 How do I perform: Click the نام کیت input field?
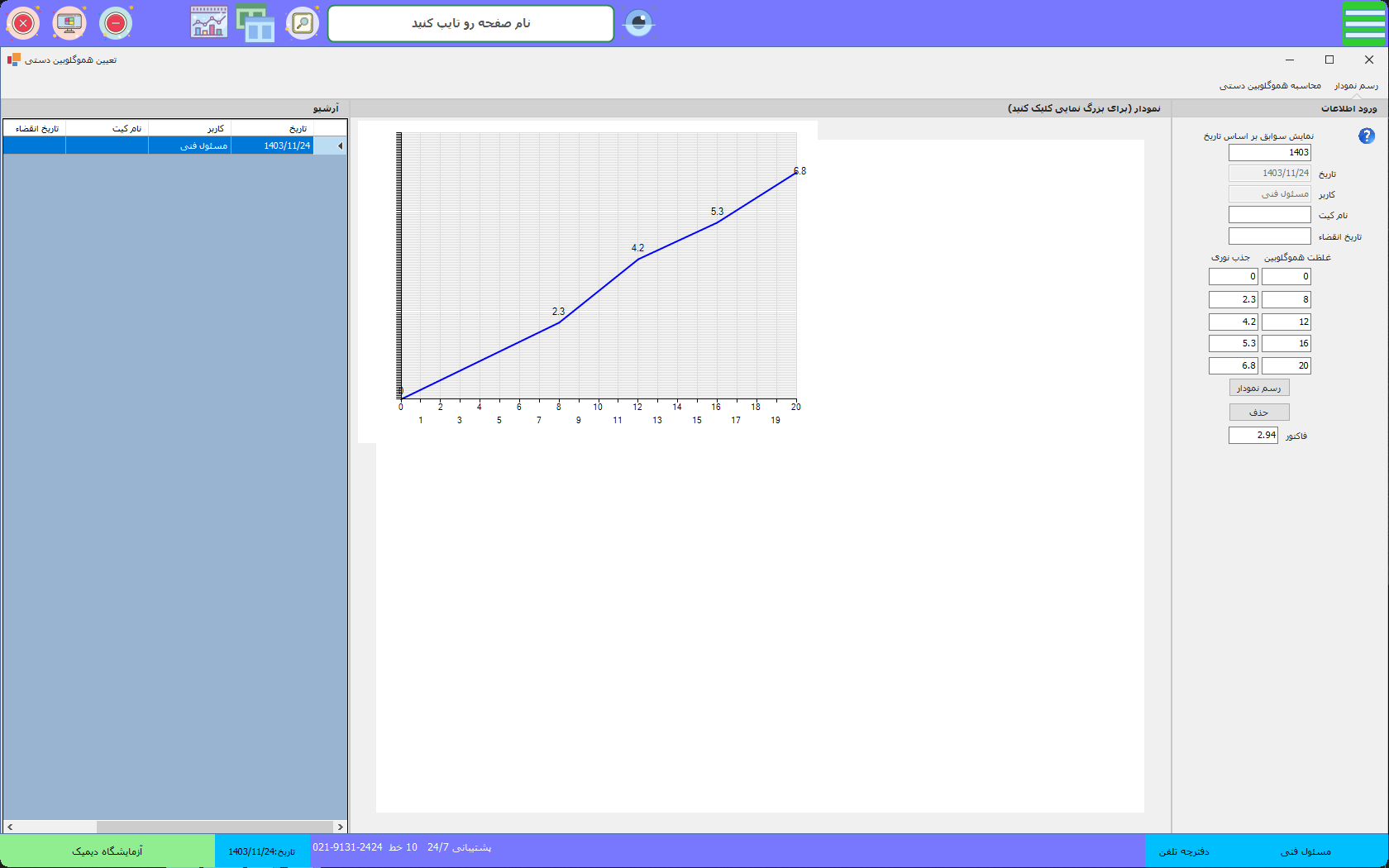coord(1269,215)
